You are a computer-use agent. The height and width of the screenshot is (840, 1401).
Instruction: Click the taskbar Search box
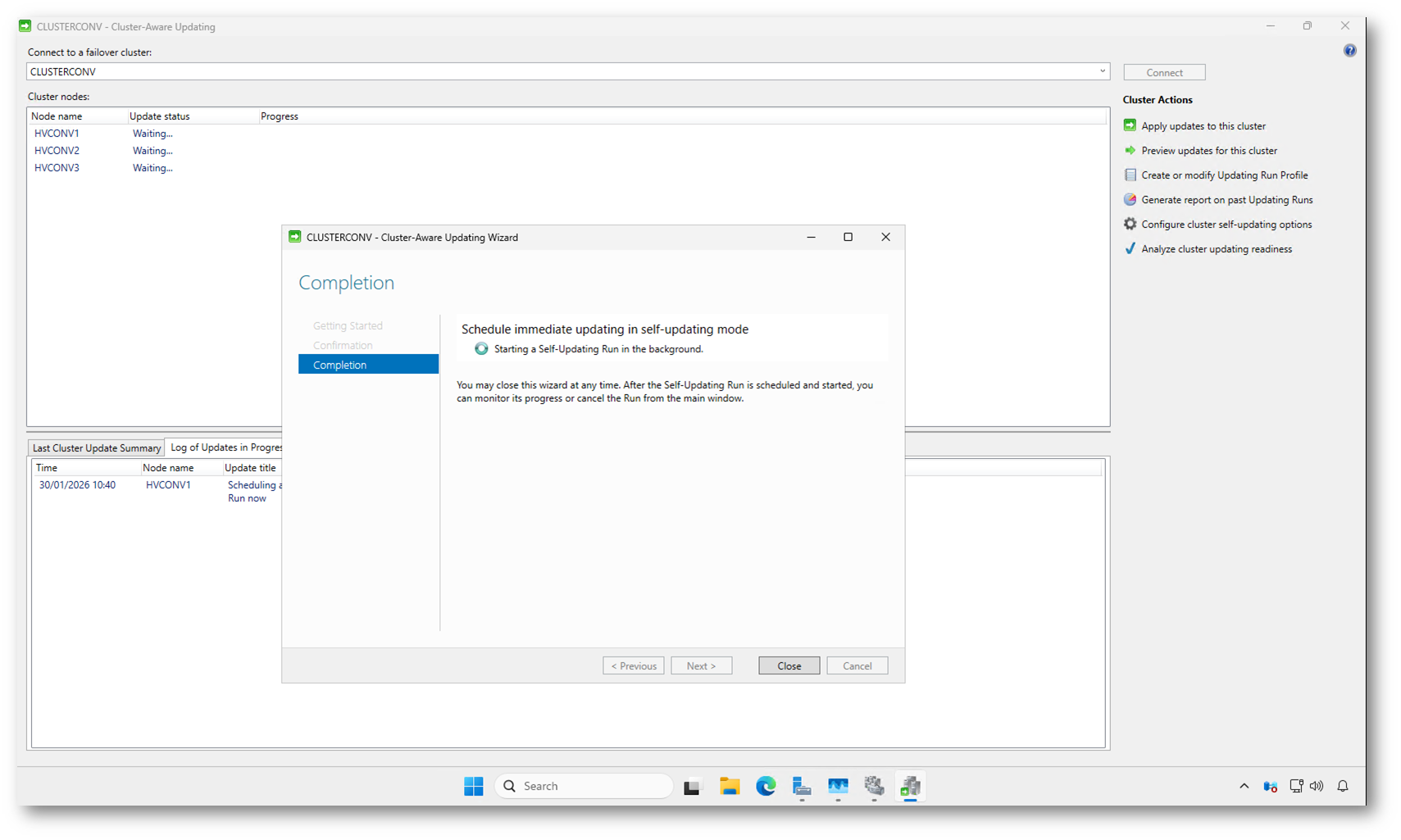click(x=584, y=786)
